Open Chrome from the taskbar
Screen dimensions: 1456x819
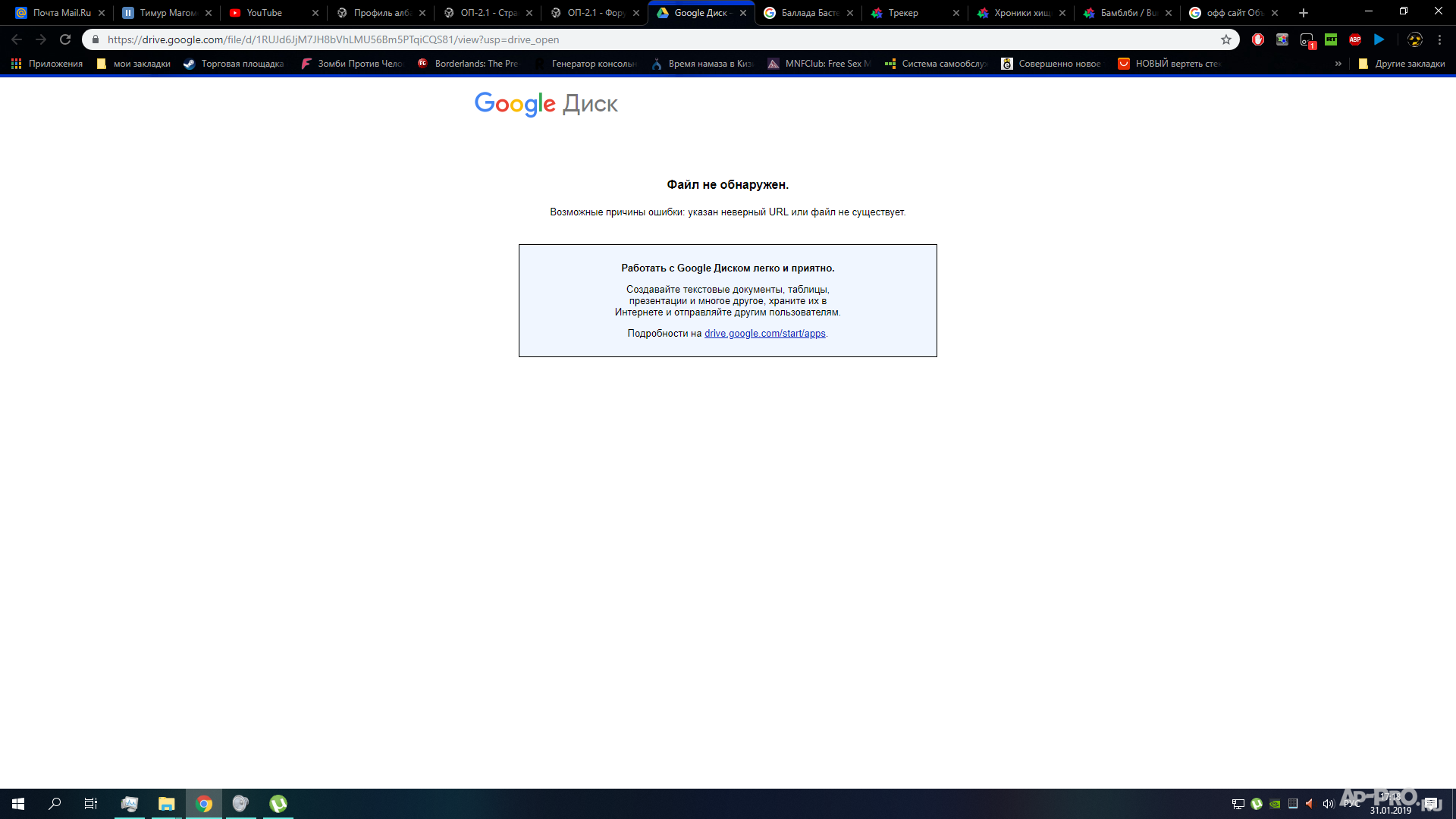pos(203,804)
